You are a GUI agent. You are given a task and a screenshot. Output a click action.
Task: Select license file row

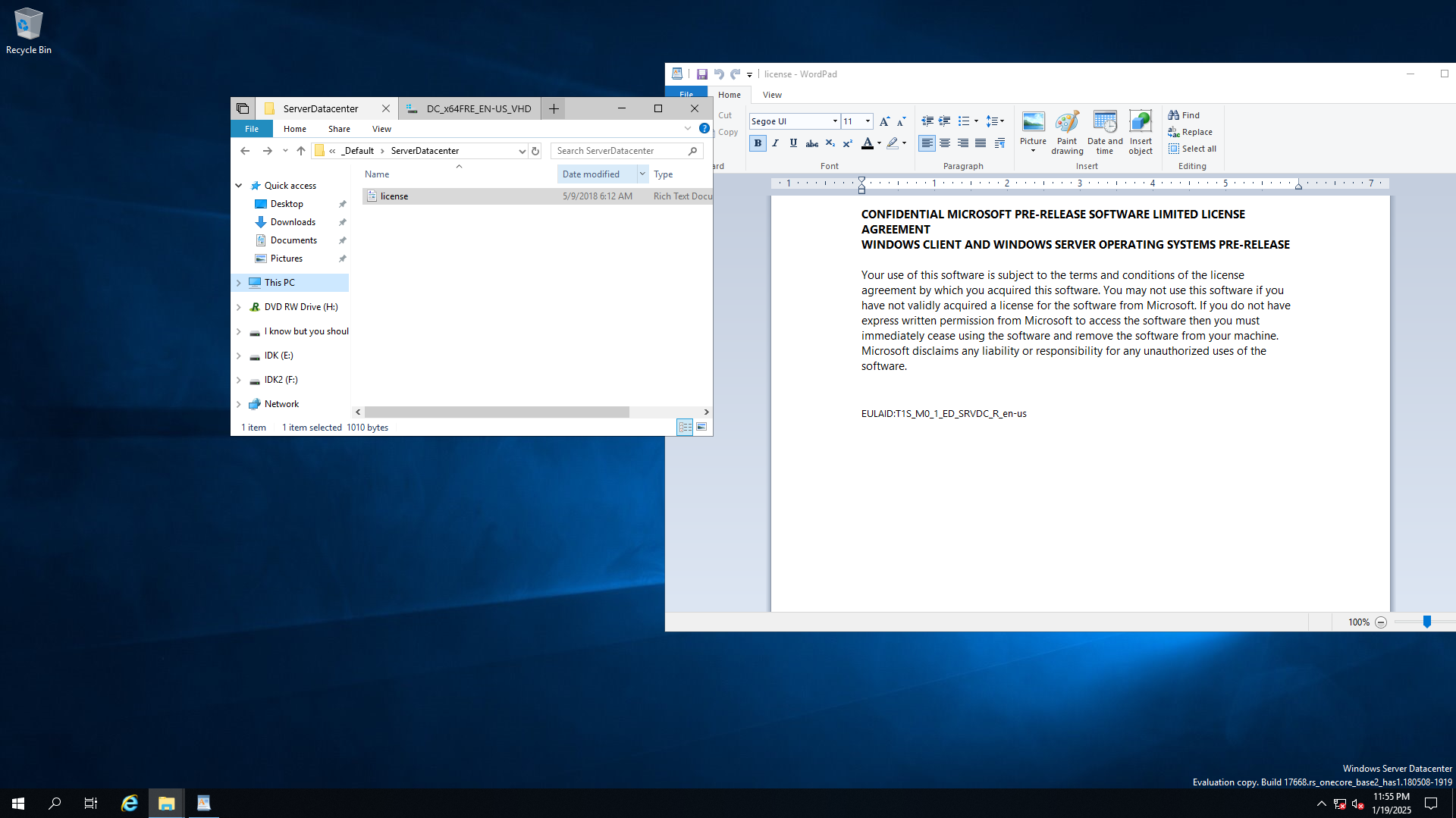pyautogui.click(x=538, y=196)
